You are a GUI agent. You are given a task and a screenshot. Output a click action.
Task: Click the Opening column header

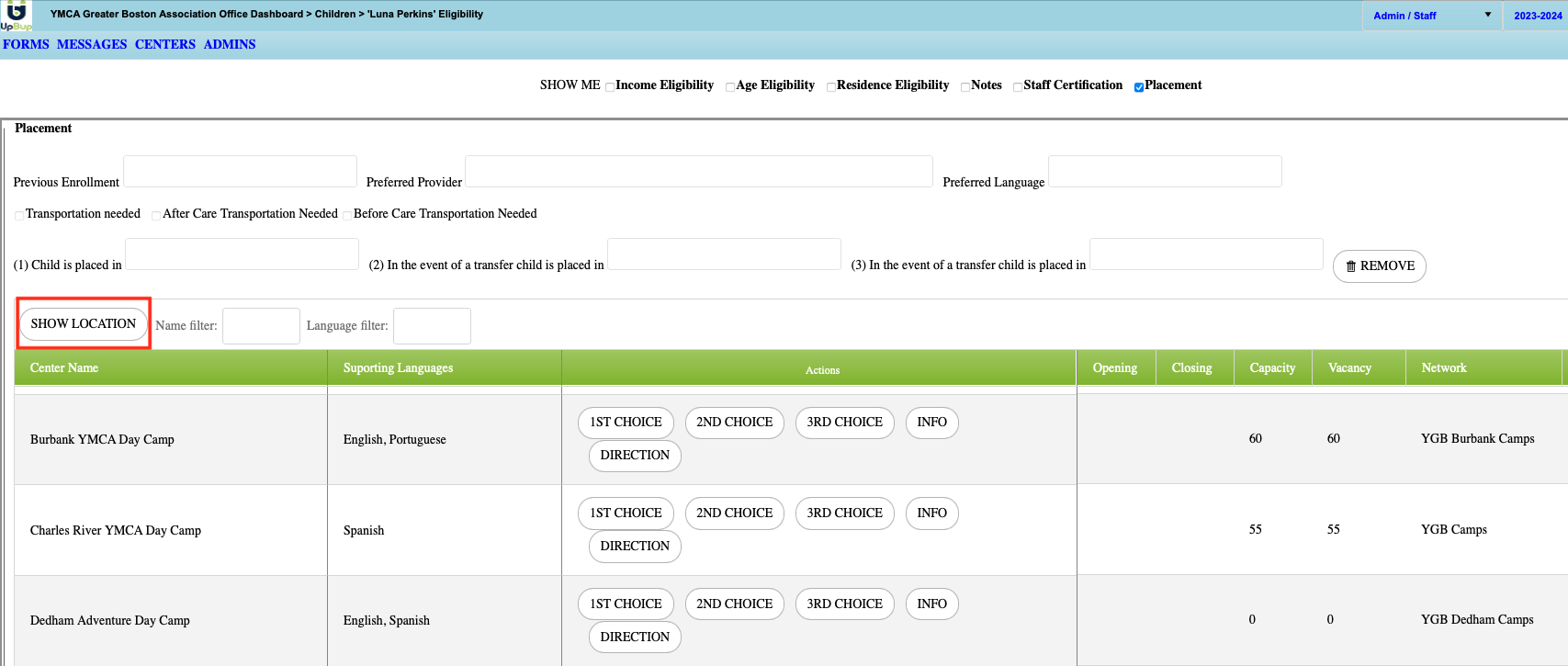1116,367
